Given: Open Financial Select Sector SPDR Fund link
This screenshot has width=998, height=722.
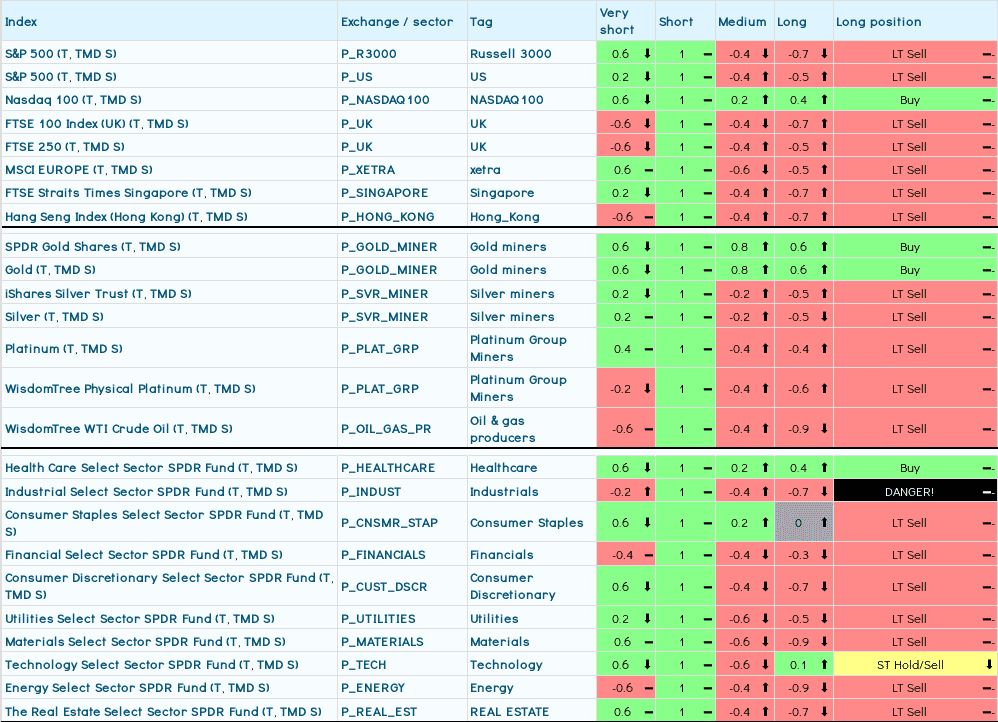Looking at the screenshot, I should [143, 555].
